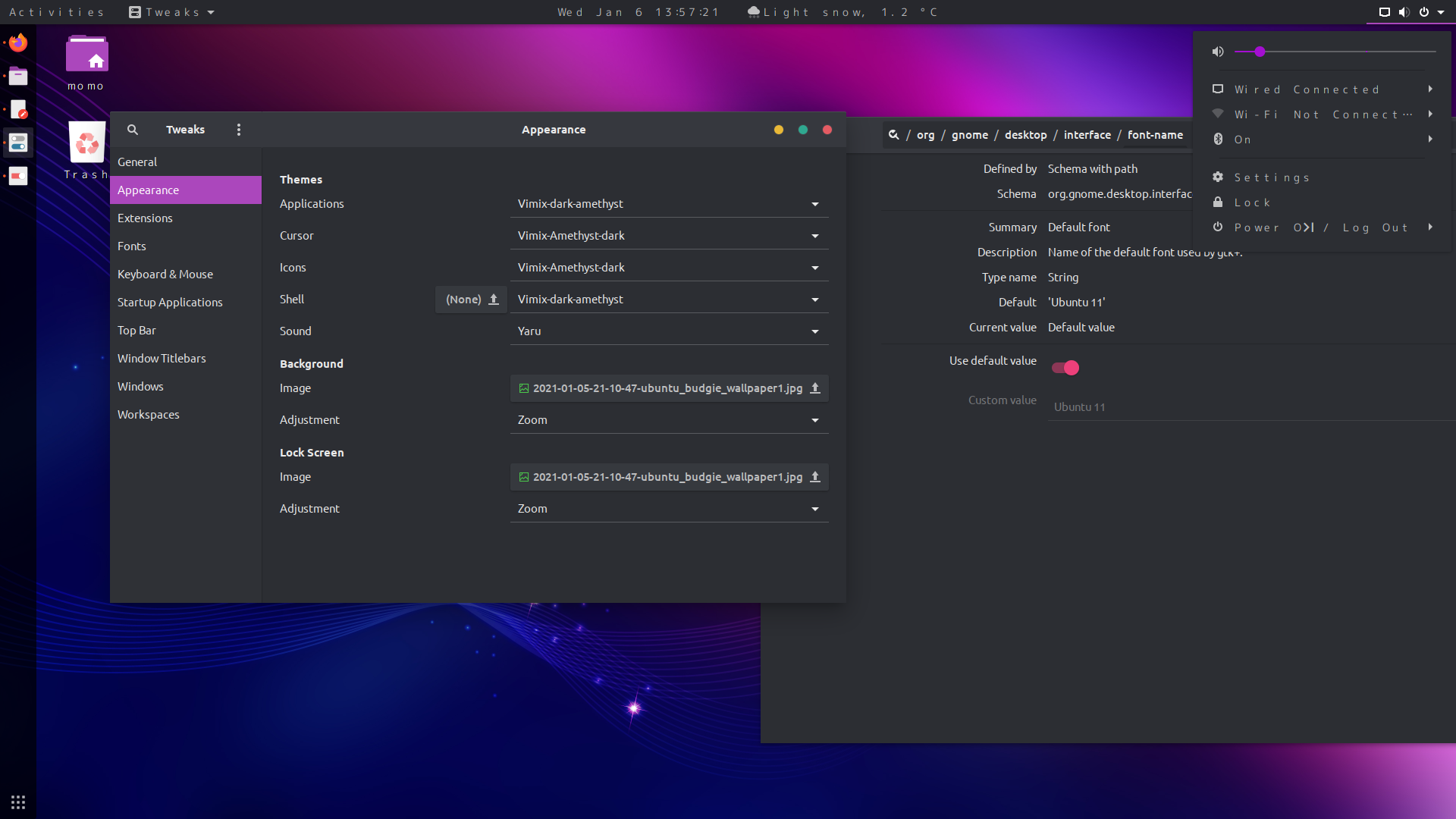This screenshot has width=1456, height=819.
Task: Open the Trash on the desktop
Action: (86, 143)
